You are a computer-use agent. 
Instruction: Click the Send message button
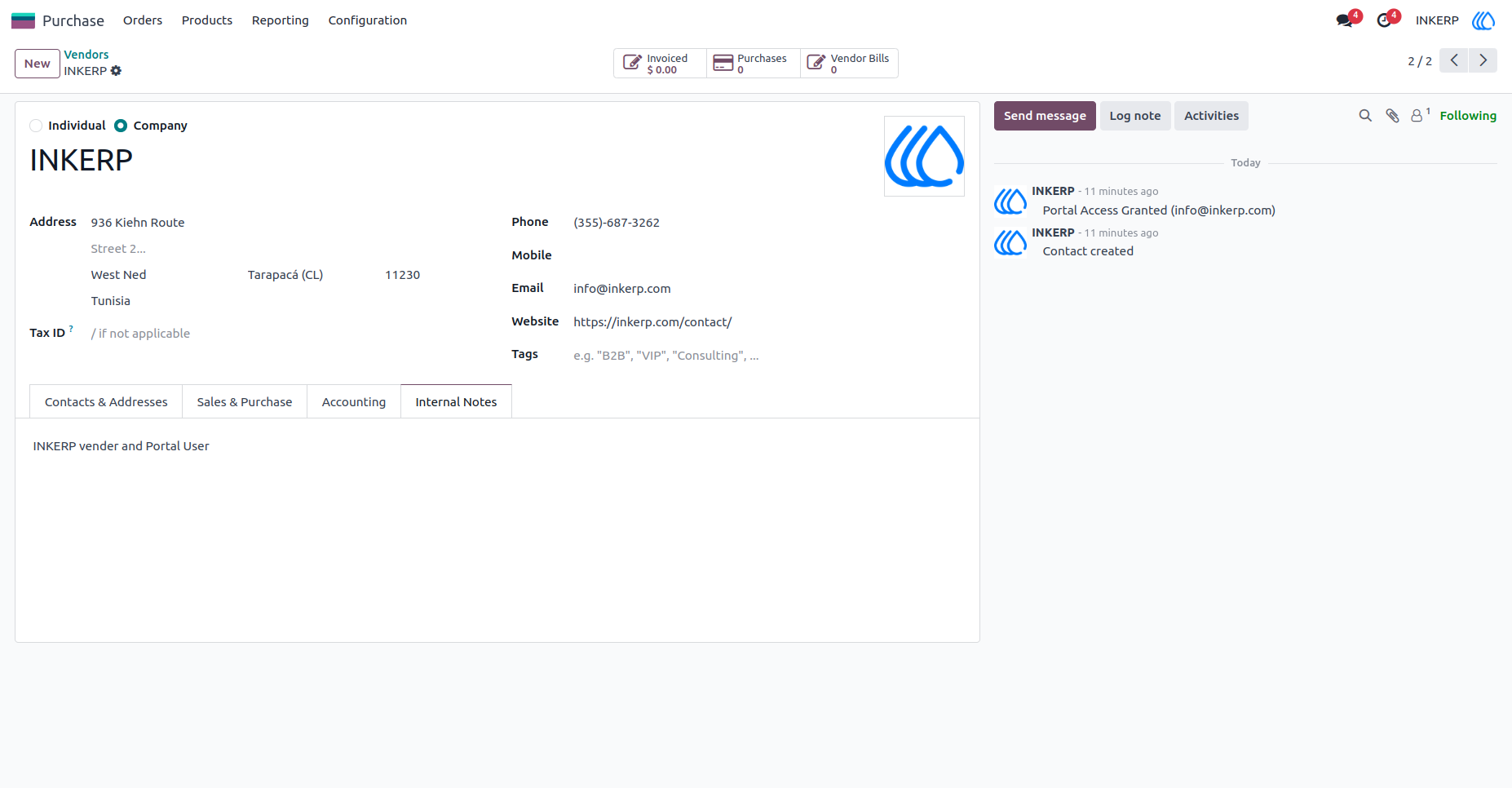coord(1045,116)
